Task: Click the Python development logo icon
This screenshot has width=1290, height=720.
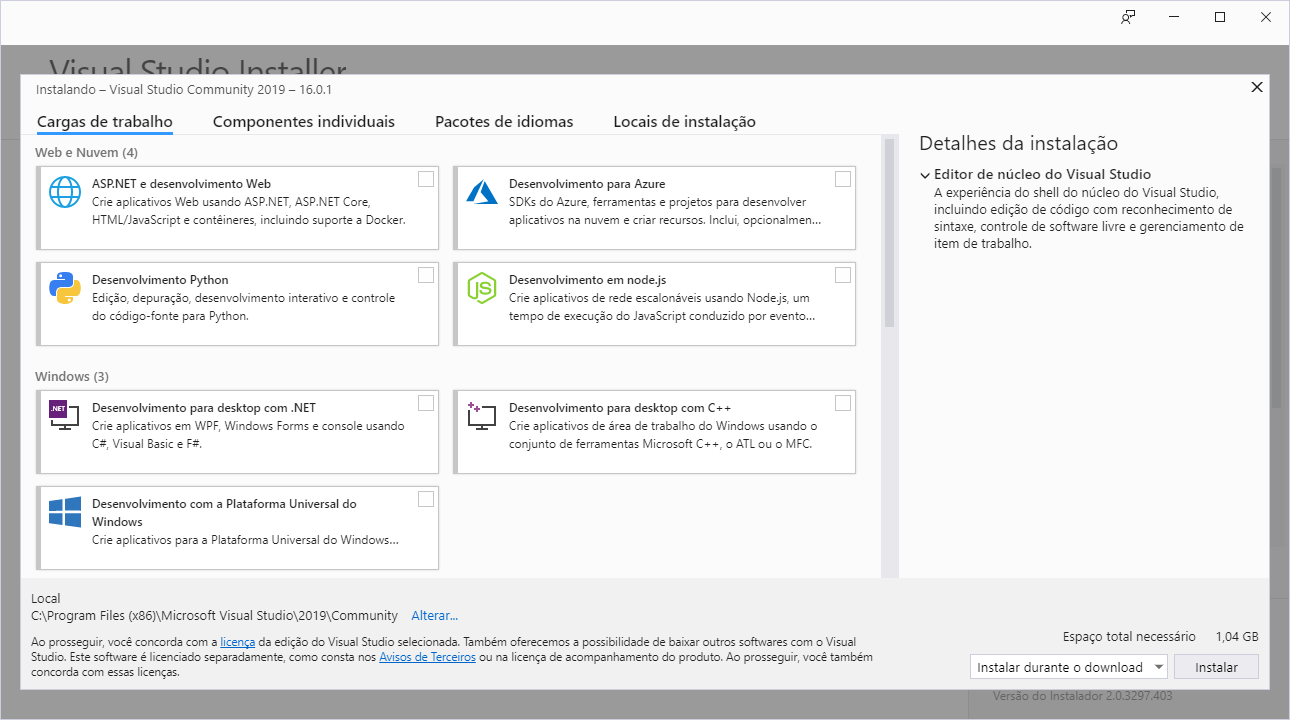Action: pos(65,288)
